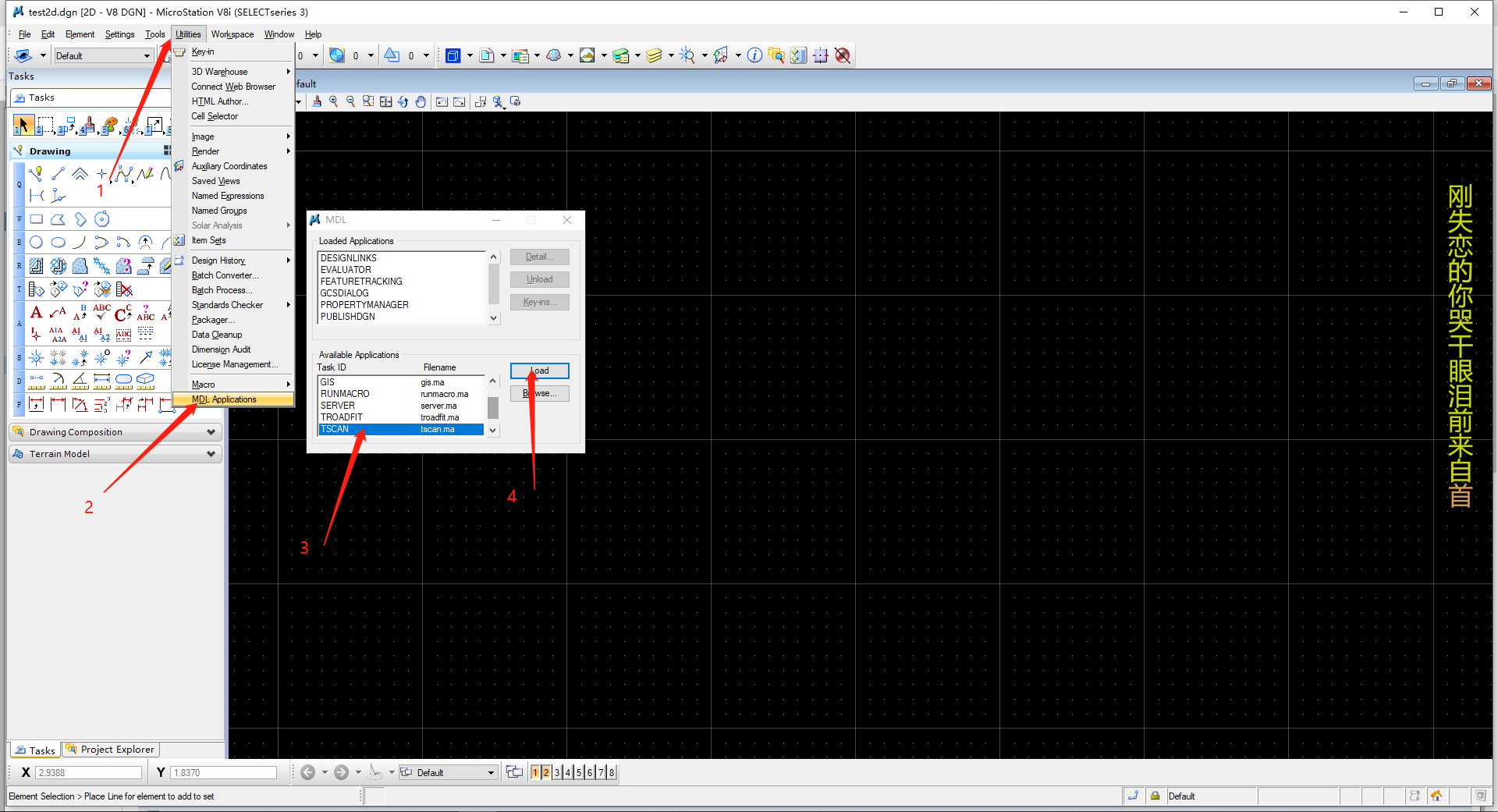
Task: Toggle view window 4 button
Action: pyautogui.click(x=568, y=772)
